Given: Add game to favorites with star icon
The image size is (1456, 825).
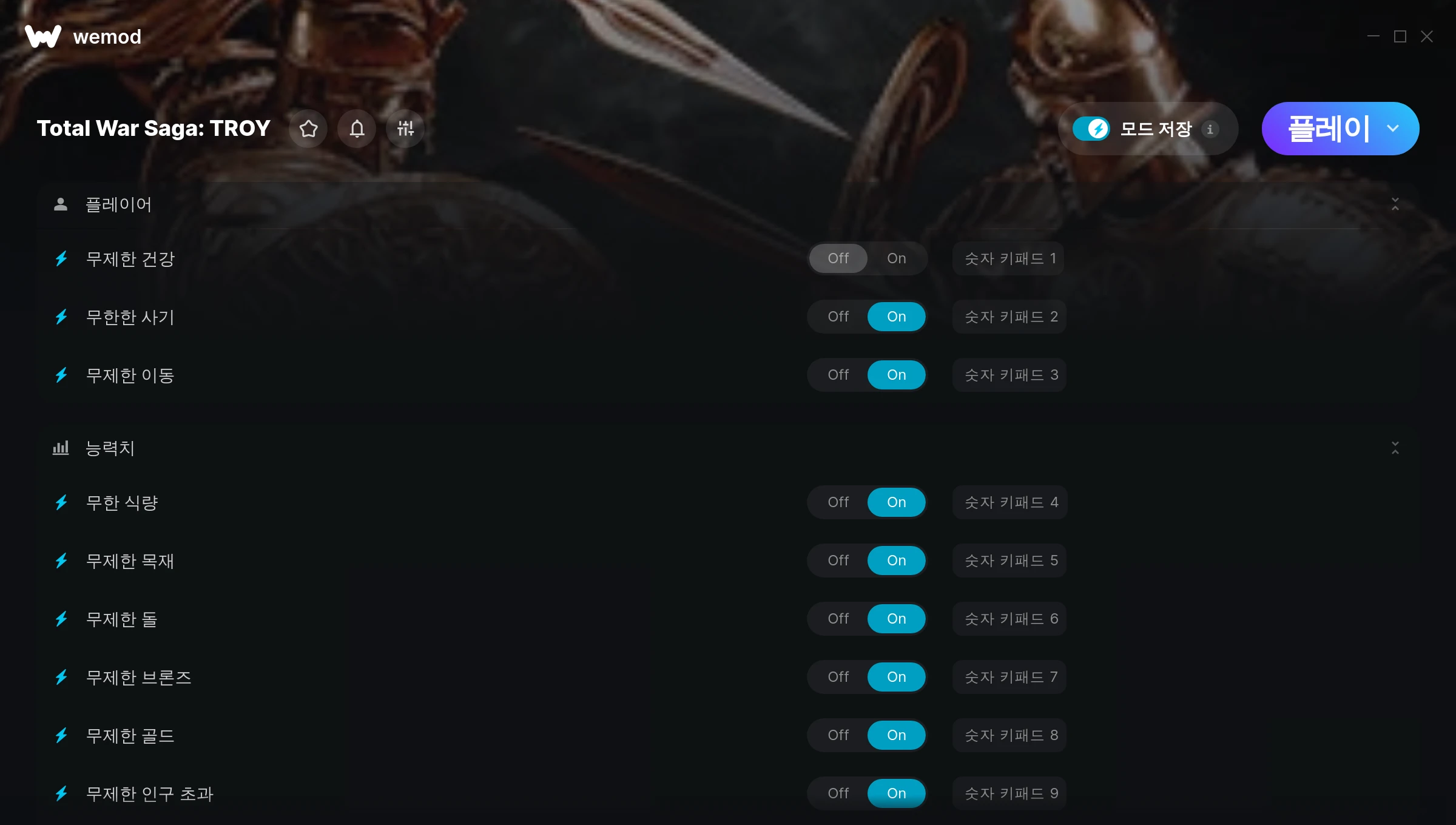Looking at the screenshot, I should 308,129.
